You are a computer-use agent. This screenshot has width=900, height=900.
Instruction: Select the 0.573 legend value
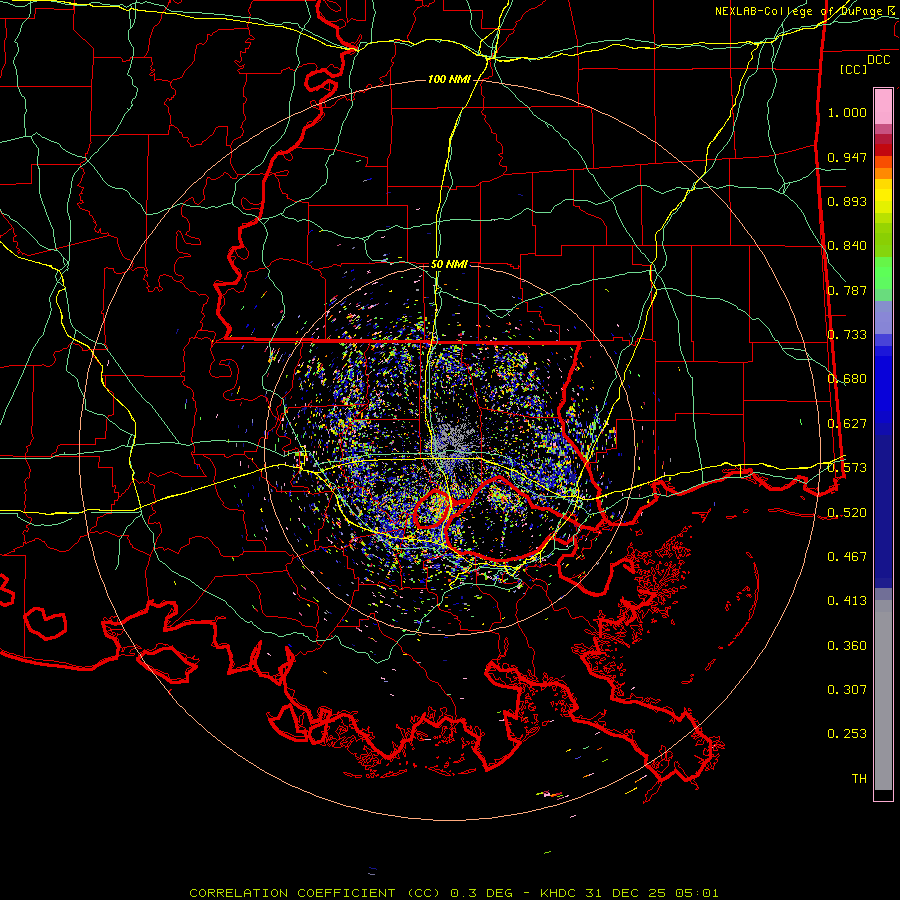pyautogui.click(x=847, y=468)
